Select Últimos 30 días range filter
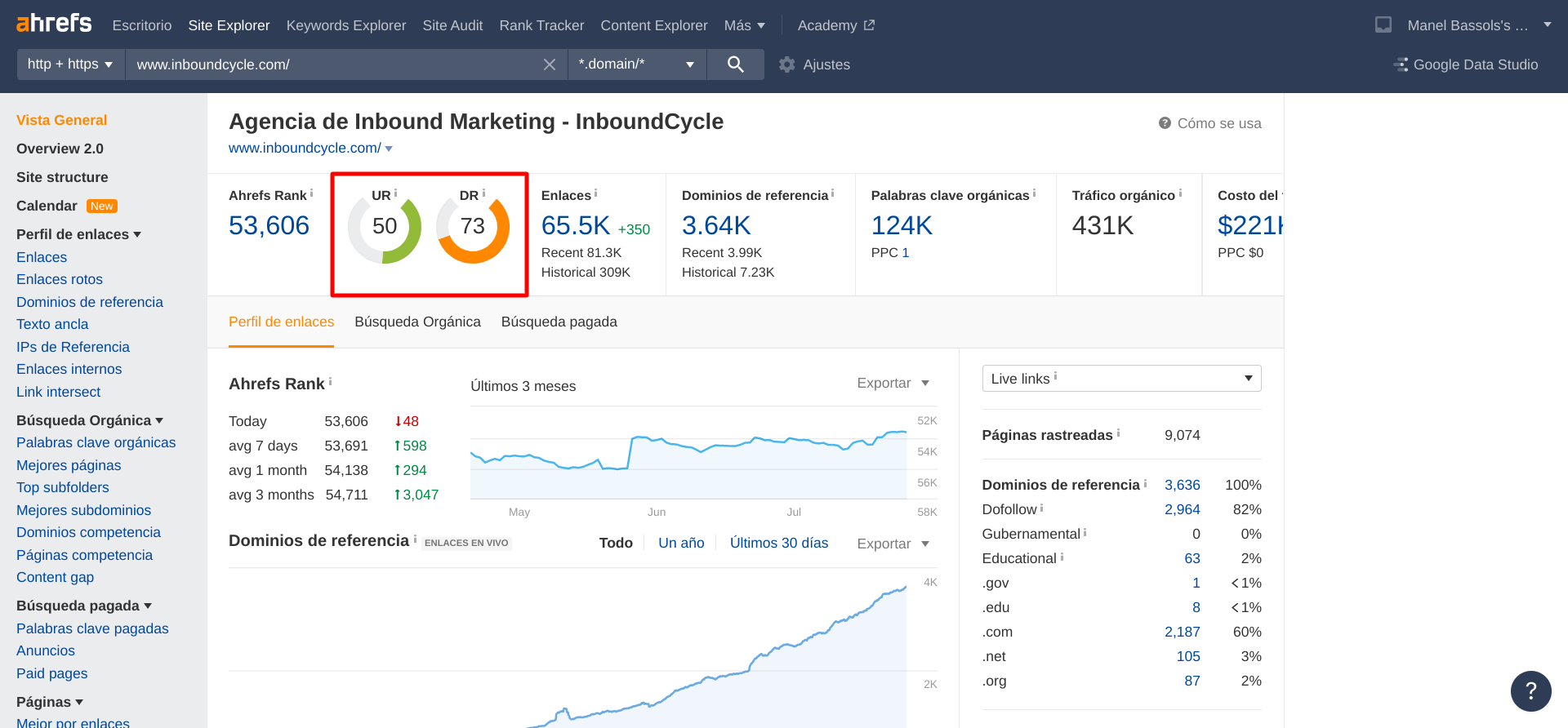Screen dimensions: 1568x728 779,543
